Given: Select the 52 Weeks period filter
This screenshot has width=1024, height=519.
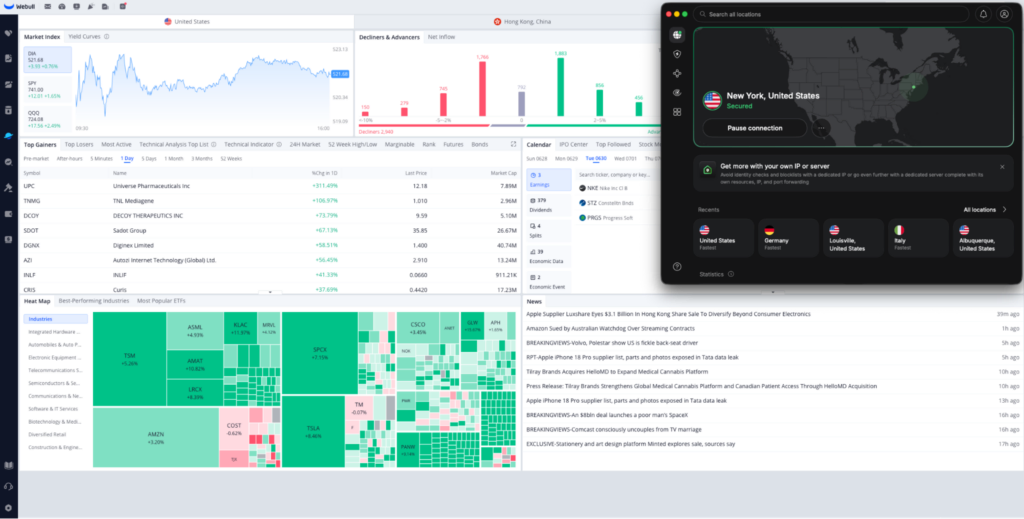Looking at the screenshot, I should (x=231, y=159).
